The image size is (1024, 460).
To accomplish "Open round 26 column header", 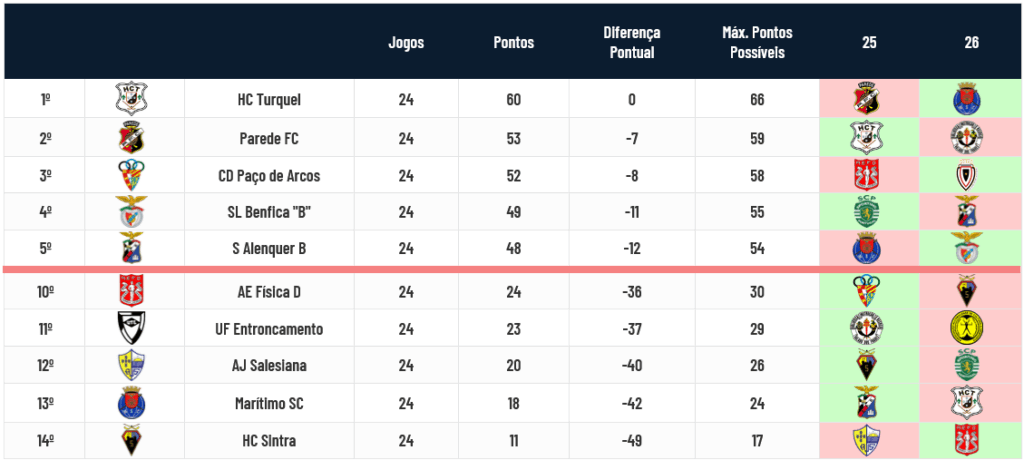I will [x=971, y=42].
